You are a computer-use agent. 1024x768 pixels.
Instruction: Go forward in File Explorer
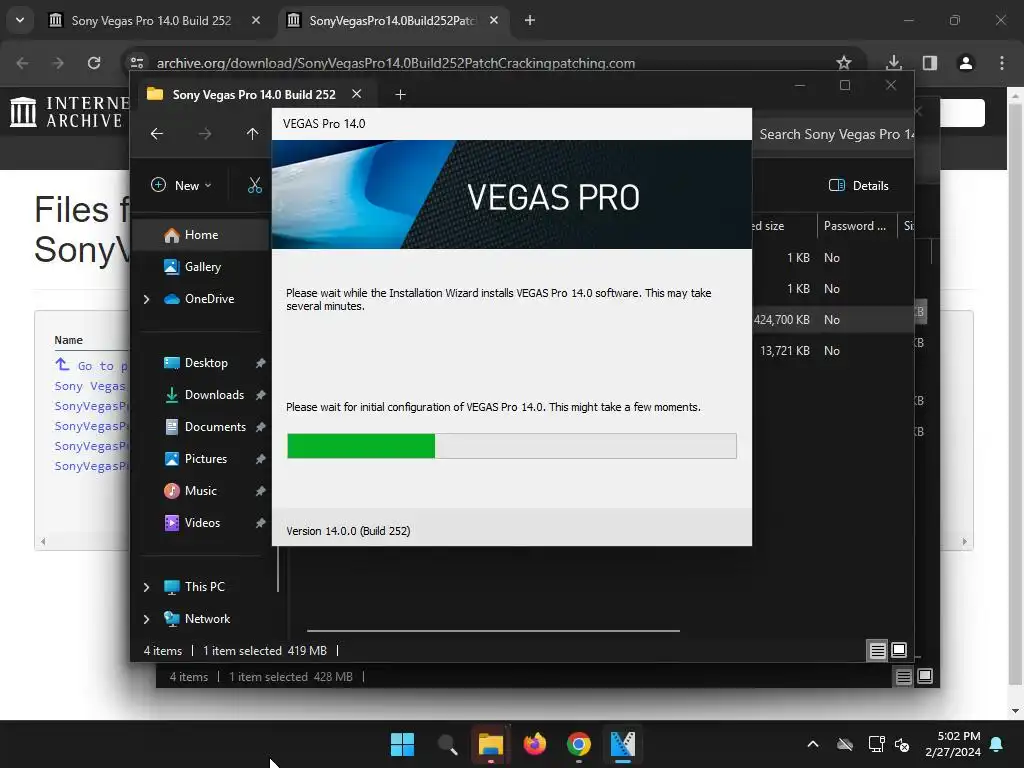coord(205,134)
